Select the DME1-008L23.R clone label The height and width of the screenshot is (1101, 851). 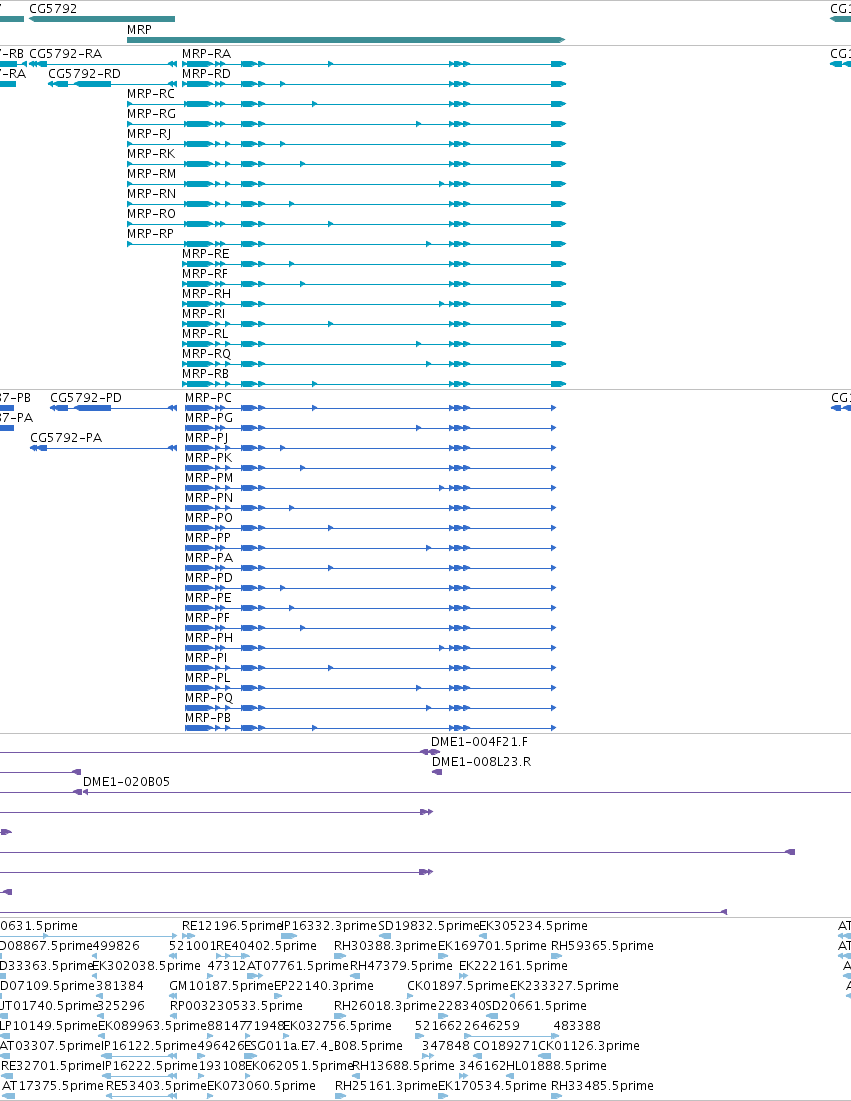[x=482, y=762]
